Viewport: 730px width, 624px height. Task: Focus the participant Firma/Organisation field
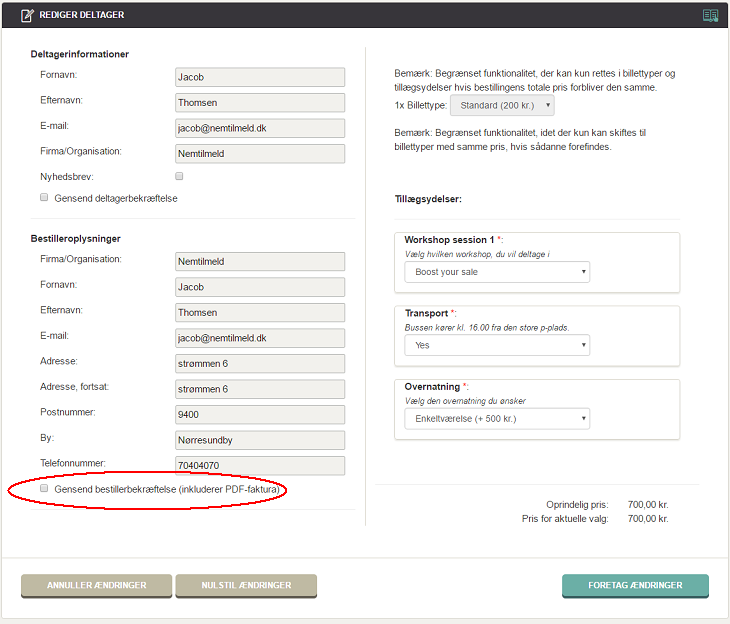pos(259,153)
